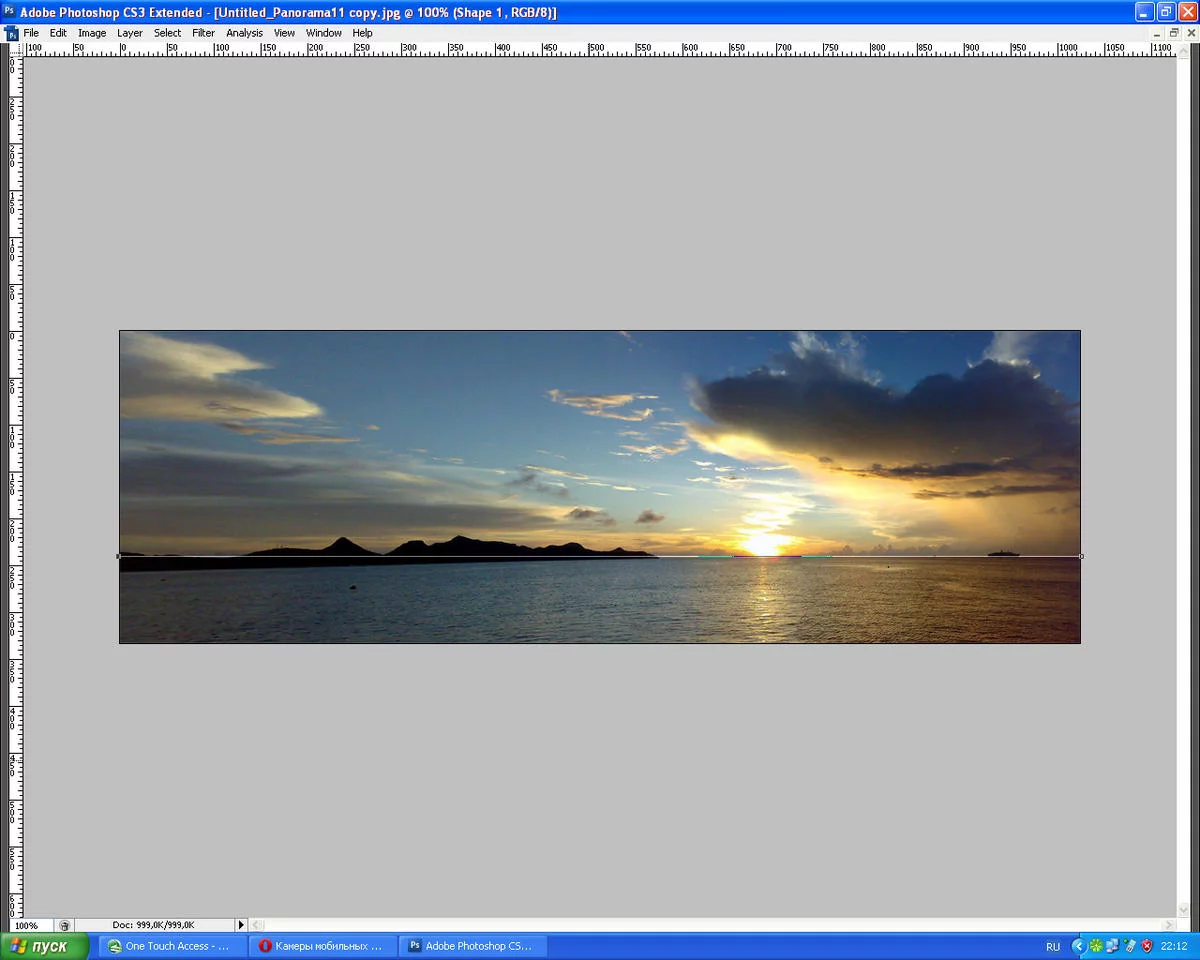Click the Photoshop document icon in menu bar
This screenshot has width=1200, height=960.
point(11,33)
